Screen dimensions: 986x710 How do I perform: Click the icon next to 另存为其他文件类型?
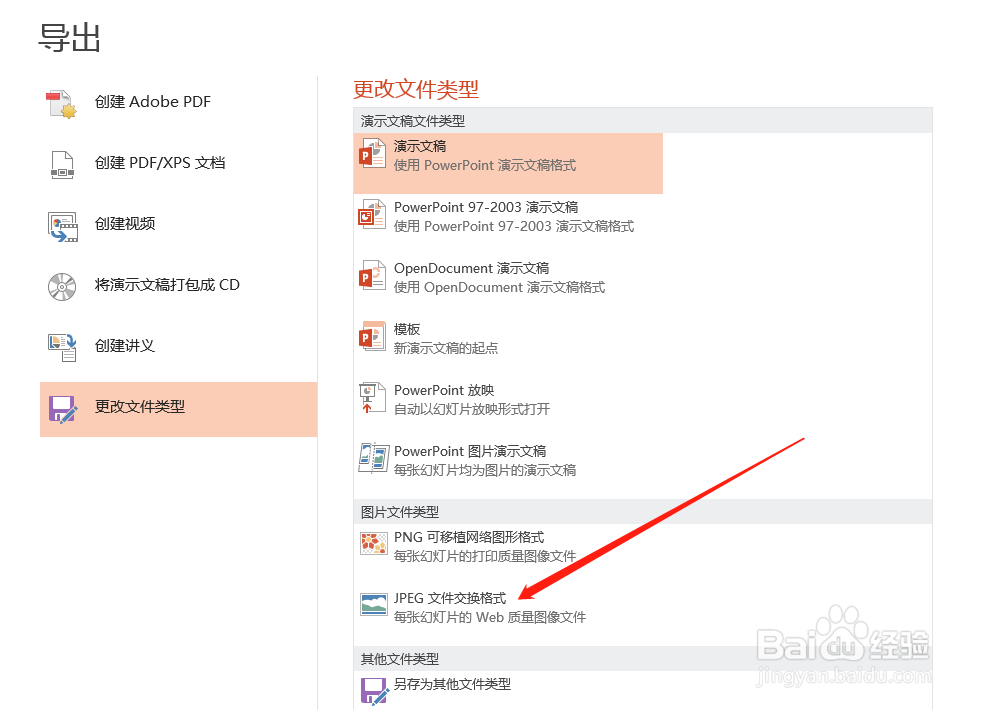pyautogui.click(x=372, y=690)
